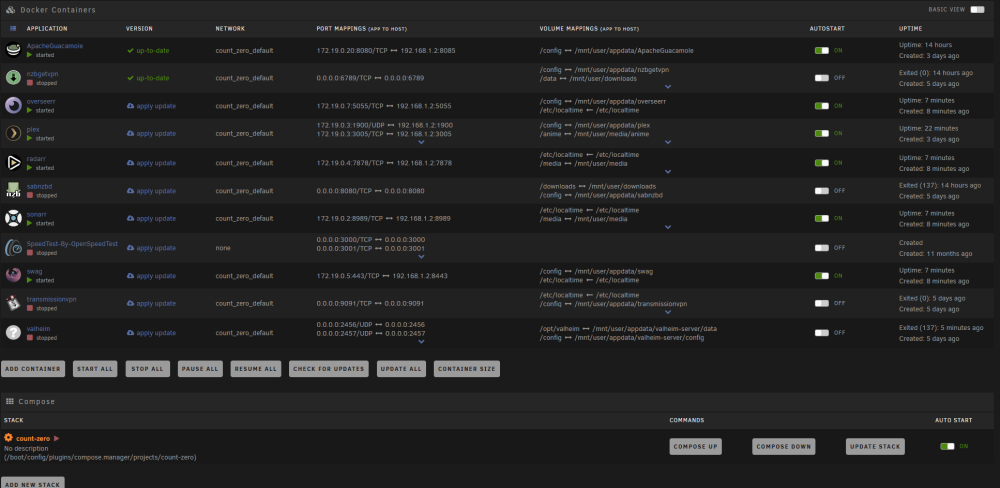Click the update cloud icon for valheim
Screen dimensions: 1000x488
[x=130, y=333]
